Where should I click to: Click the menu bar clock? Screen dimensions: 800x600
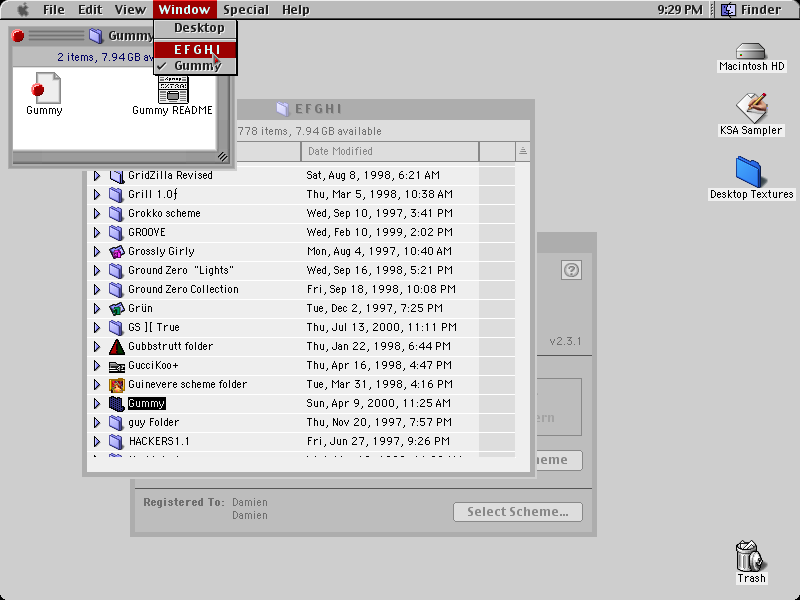click(x=680, y=10)
